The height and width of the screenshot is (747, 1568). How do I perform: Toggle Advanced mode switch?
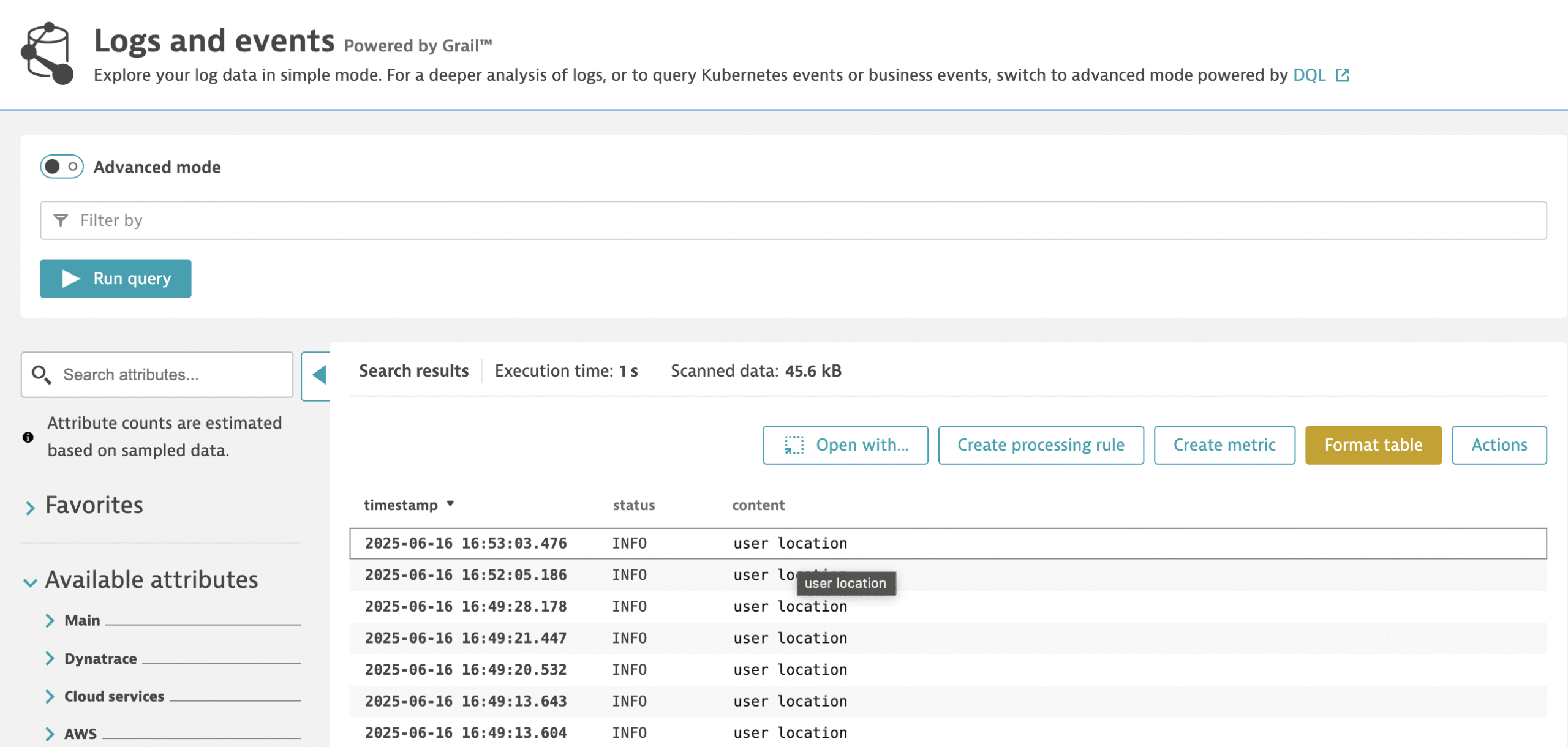62,167
